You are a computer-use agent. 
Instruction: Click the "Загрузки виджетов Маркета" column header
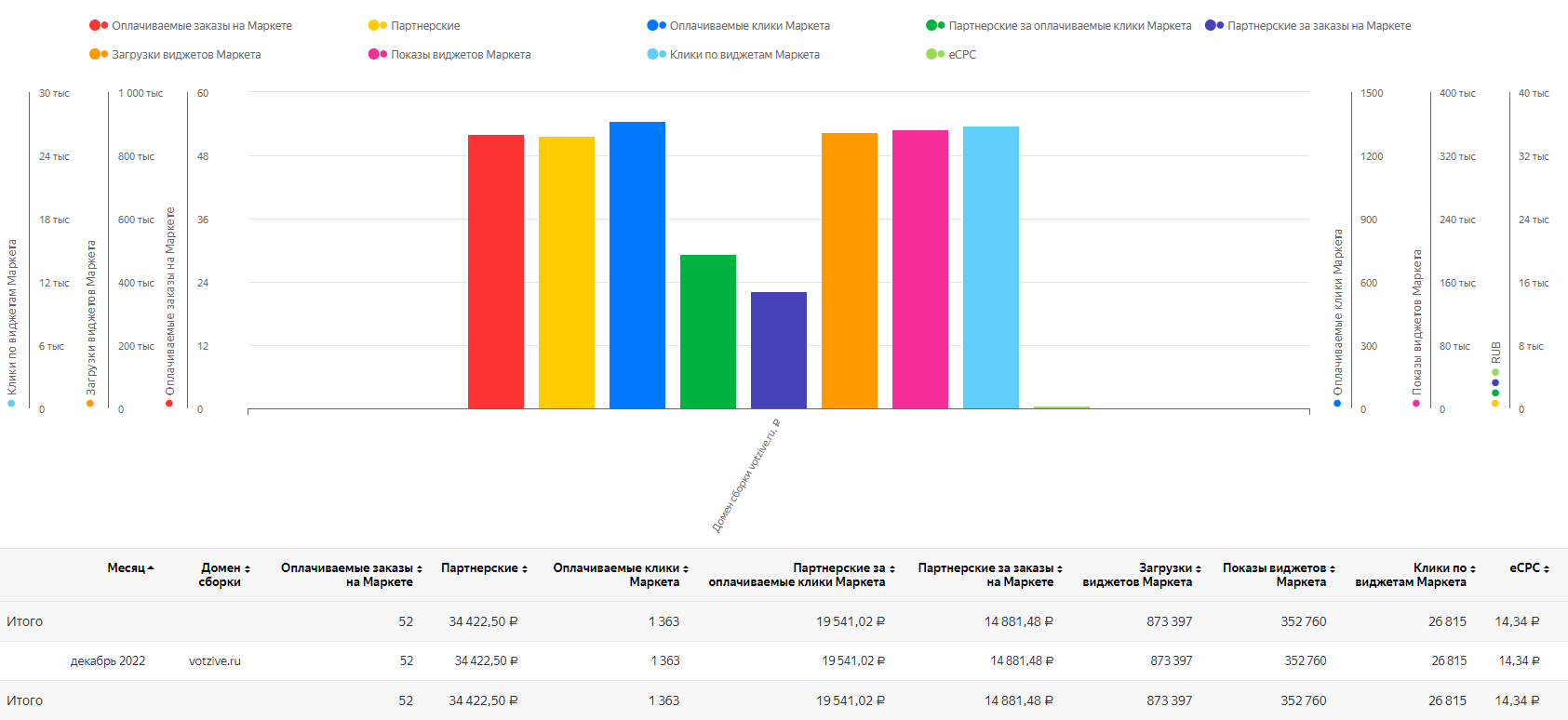(x=1141, y=575)
